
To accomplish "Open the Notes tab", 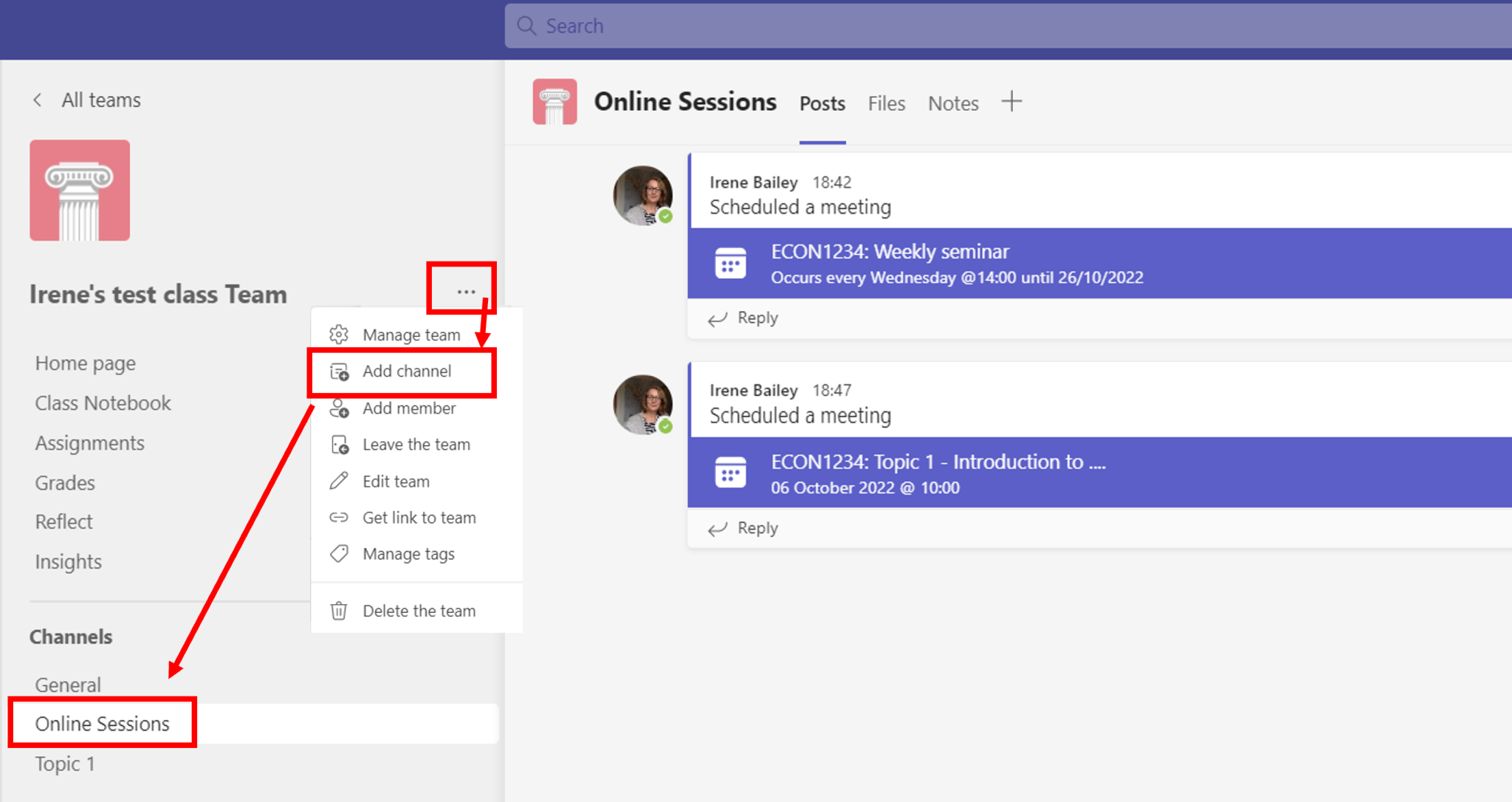I will [952, 103].
